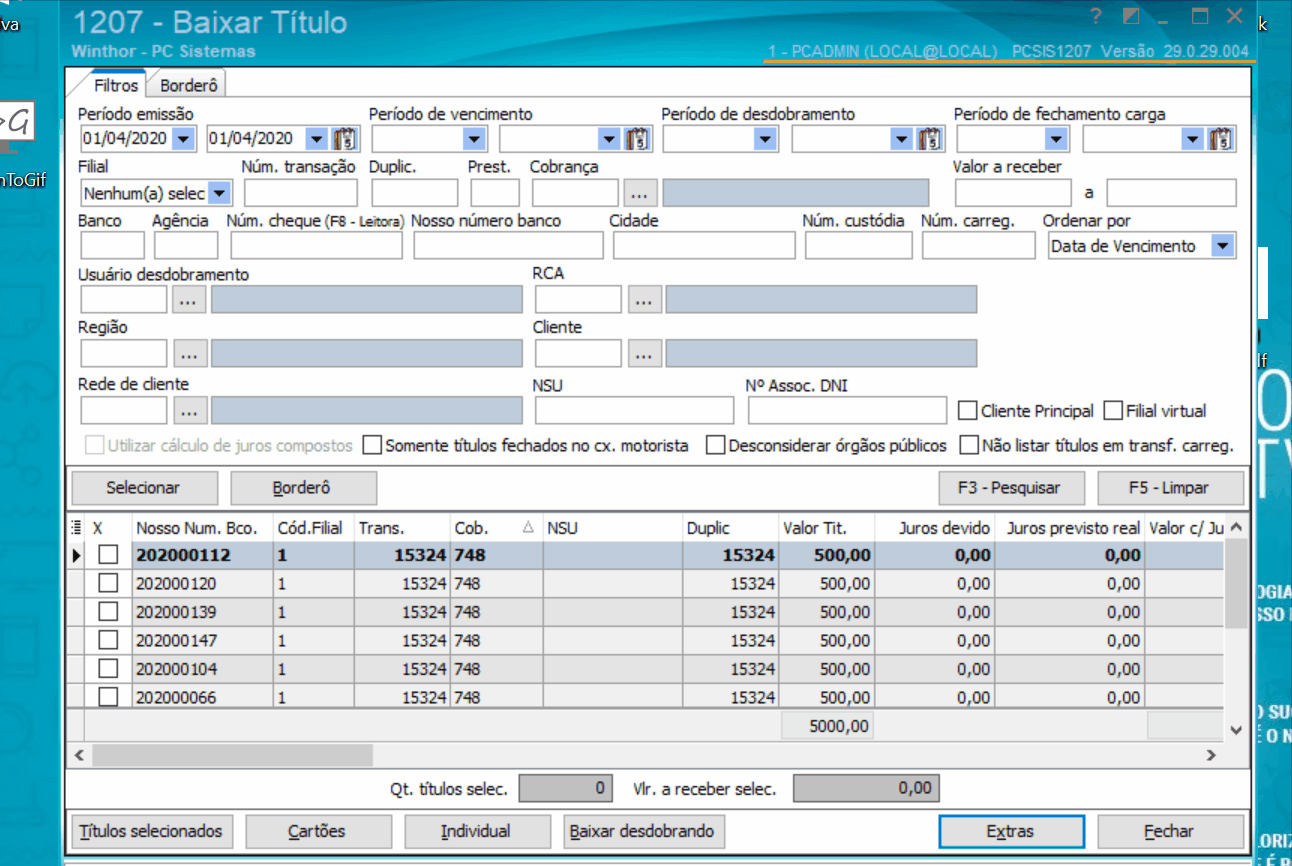1292x866 pixels.
Task: Open RCA lookup ellipsis button
Action: (645, 299)
